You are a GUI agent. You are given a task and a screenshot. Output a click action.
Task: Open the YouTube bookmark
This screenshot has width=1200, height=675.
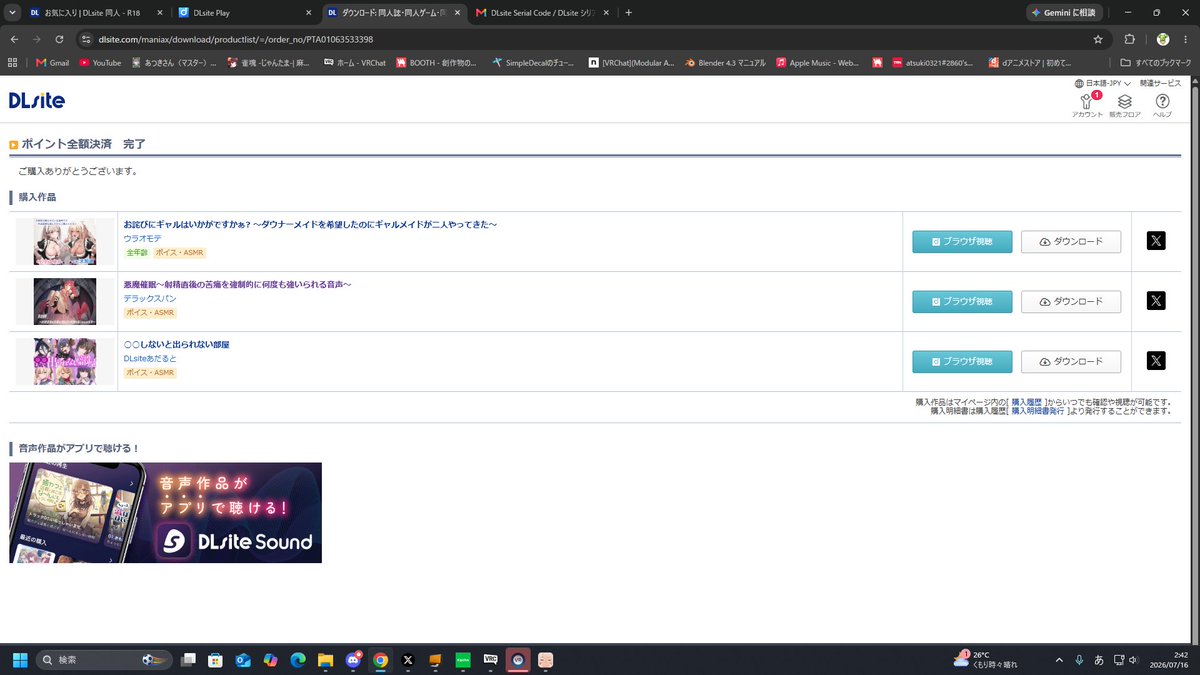click(x=100, y=62)
